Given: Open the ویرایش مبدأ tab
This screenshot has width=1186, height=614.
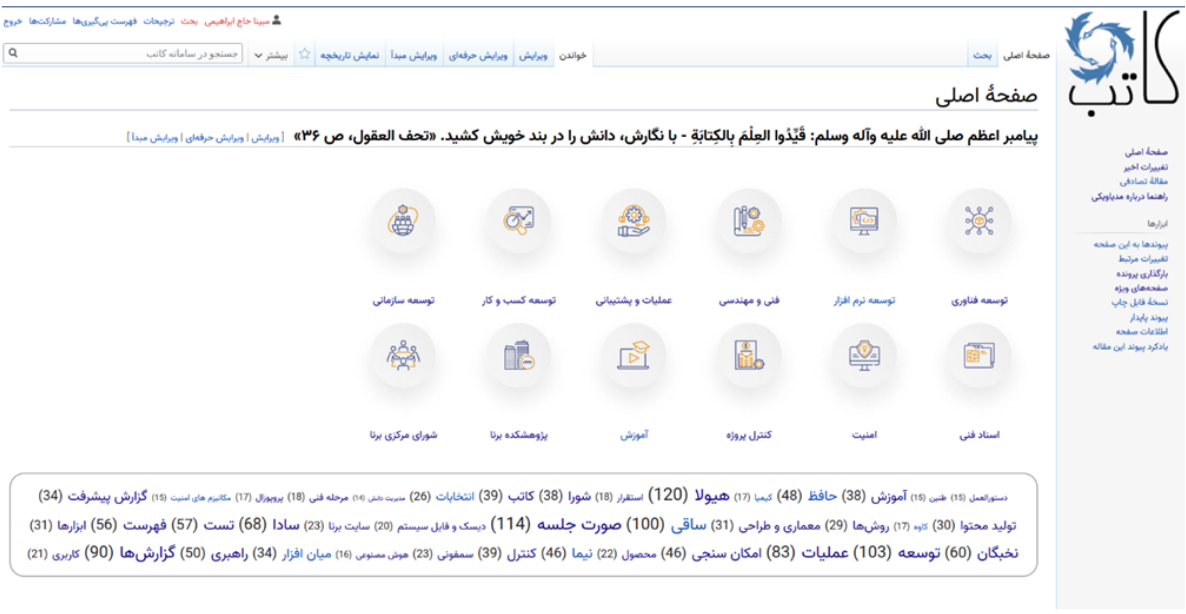Looking at the screenshot, I should pyautogui.click(x=416, y=55).
